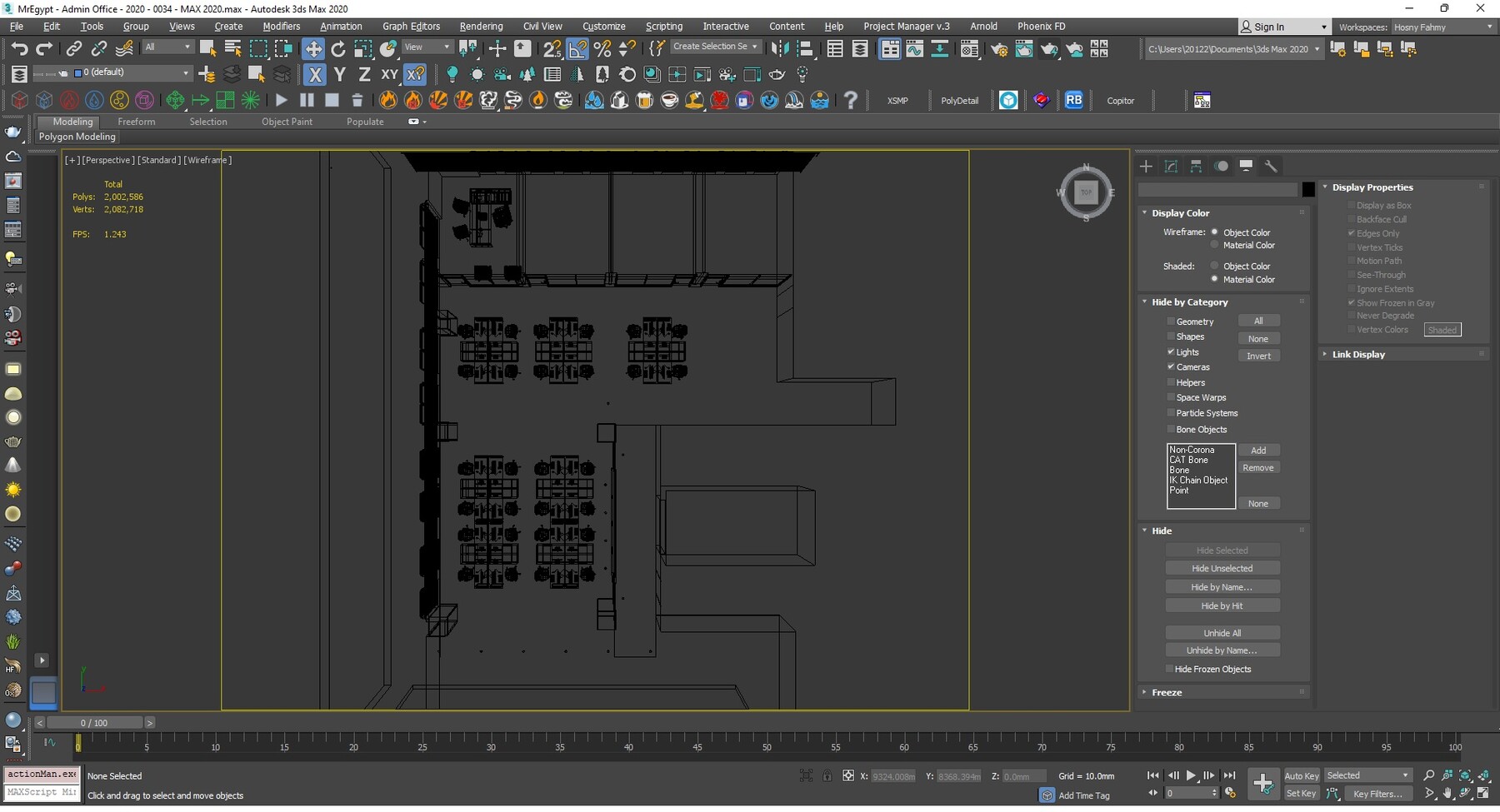Click Play Animation in playback controls
Screen dimensions: 1500x812
(x=1191, y=775)
